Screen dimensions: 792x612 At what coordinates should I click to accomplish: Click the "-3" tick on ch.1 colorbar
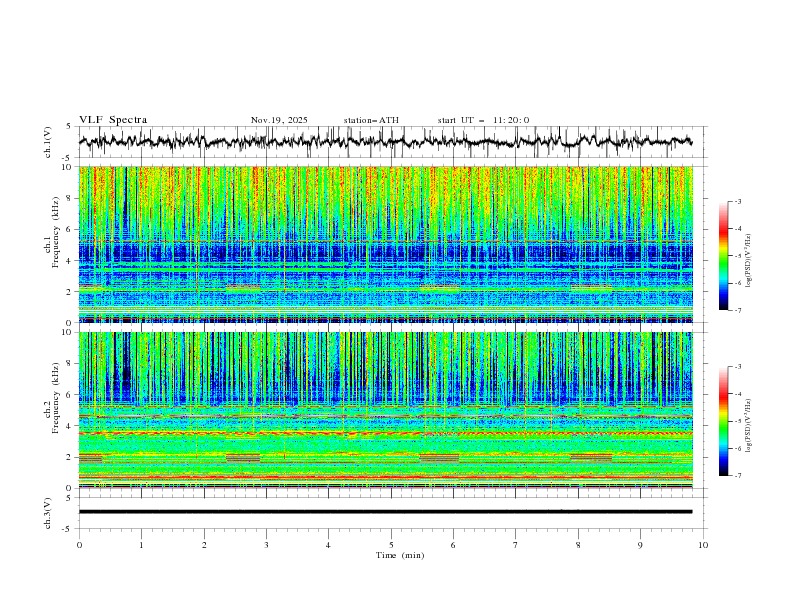[738, 201]
